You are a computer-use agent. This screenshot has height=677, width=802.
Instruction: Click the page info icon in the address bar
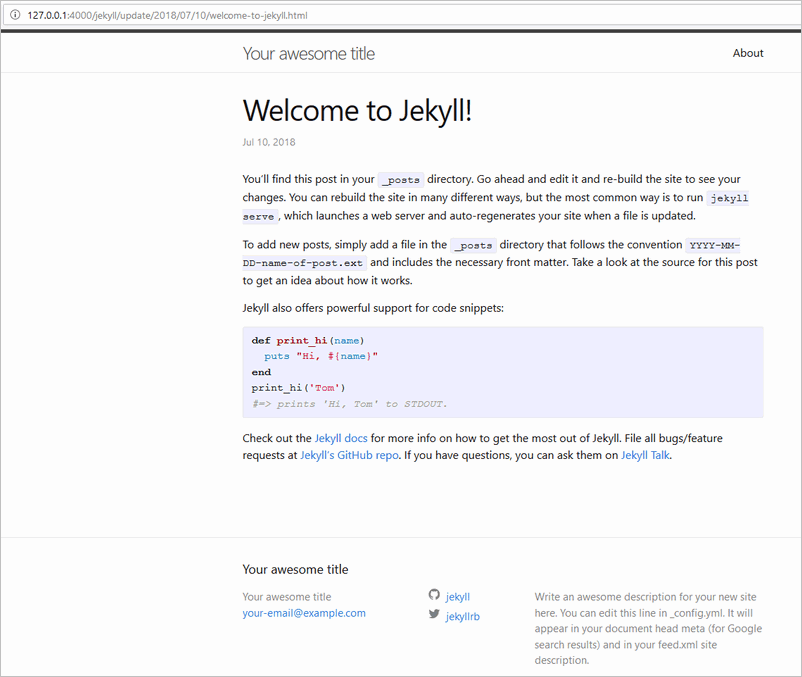click(x=14, y=14)
